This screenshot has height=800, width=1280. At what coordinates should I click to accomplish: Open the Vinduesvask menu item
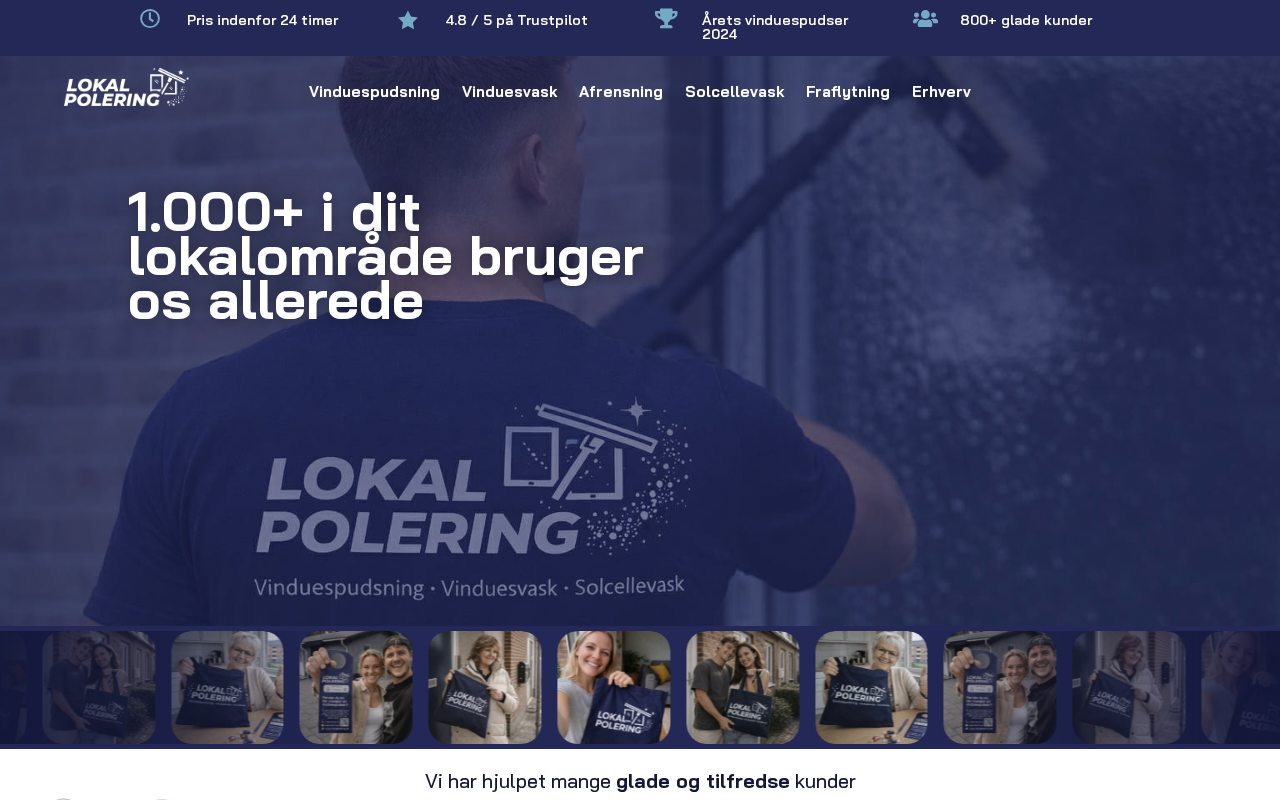click(x=509, y=92)
